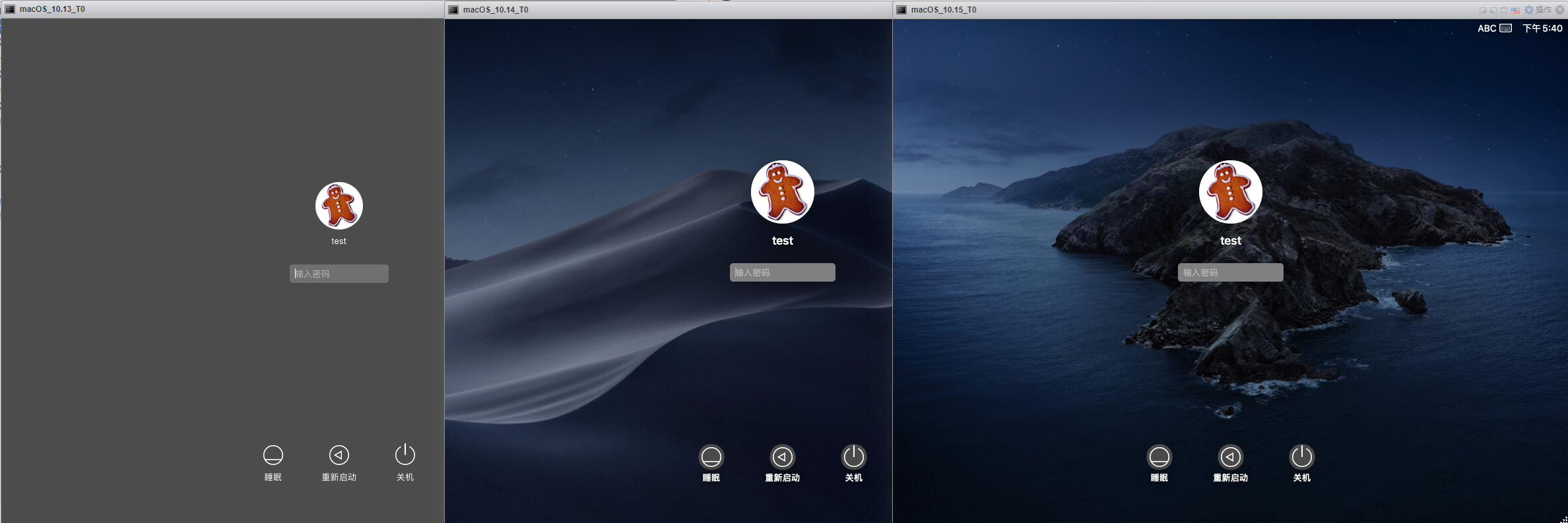Close the macOS_10.15_T0 console window
Viewport: 1568px width, 523px height.
(x=1559, y=10)
